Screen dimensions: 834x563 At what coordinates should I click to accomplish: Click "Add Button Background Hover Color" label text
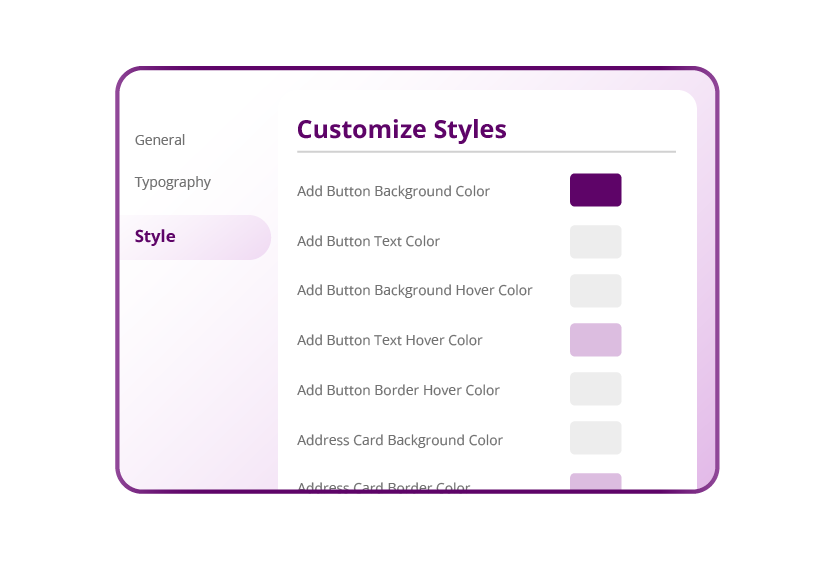point(414,290)
